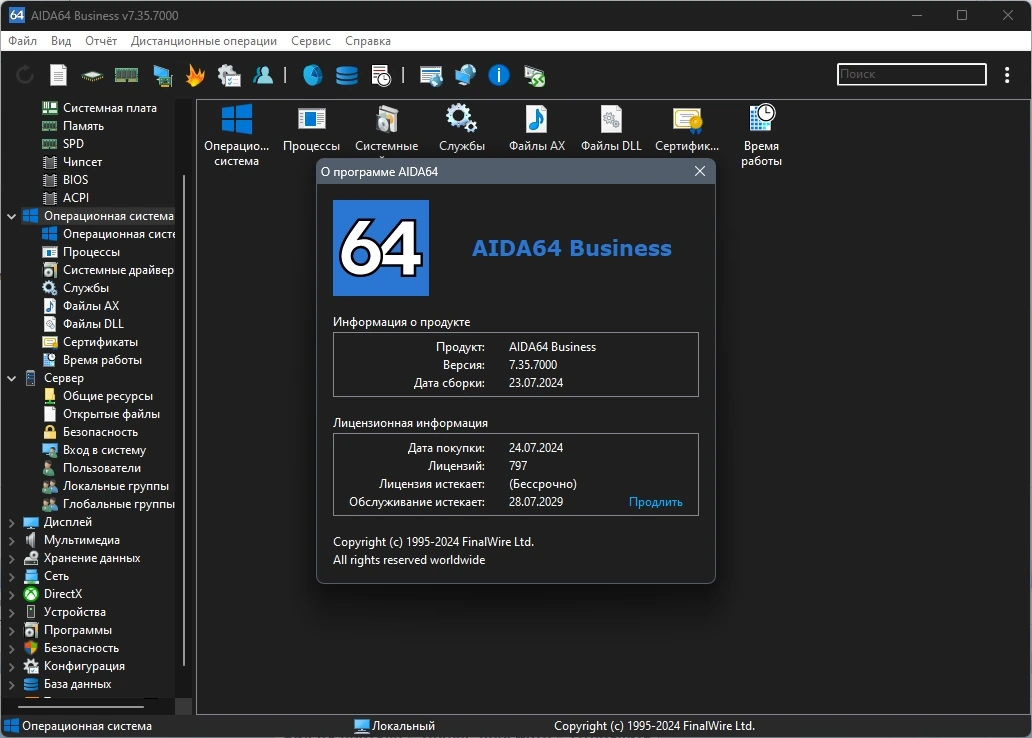
Task: Select Общие ресурсы in the tree
Action: point(97,396)
